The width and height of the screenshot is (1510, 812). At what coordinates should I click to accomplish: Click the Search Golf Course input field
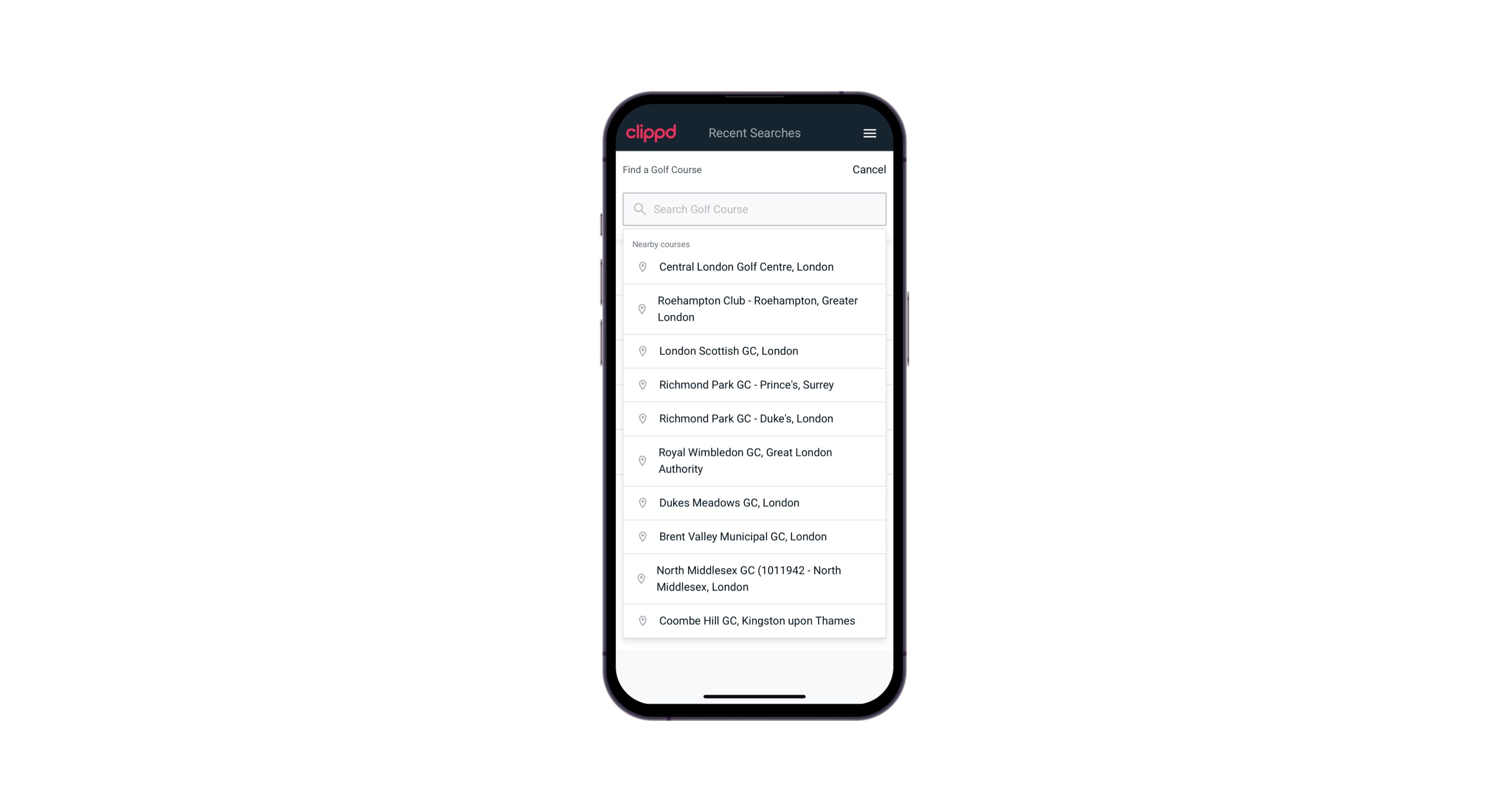(x=755, y=208)
